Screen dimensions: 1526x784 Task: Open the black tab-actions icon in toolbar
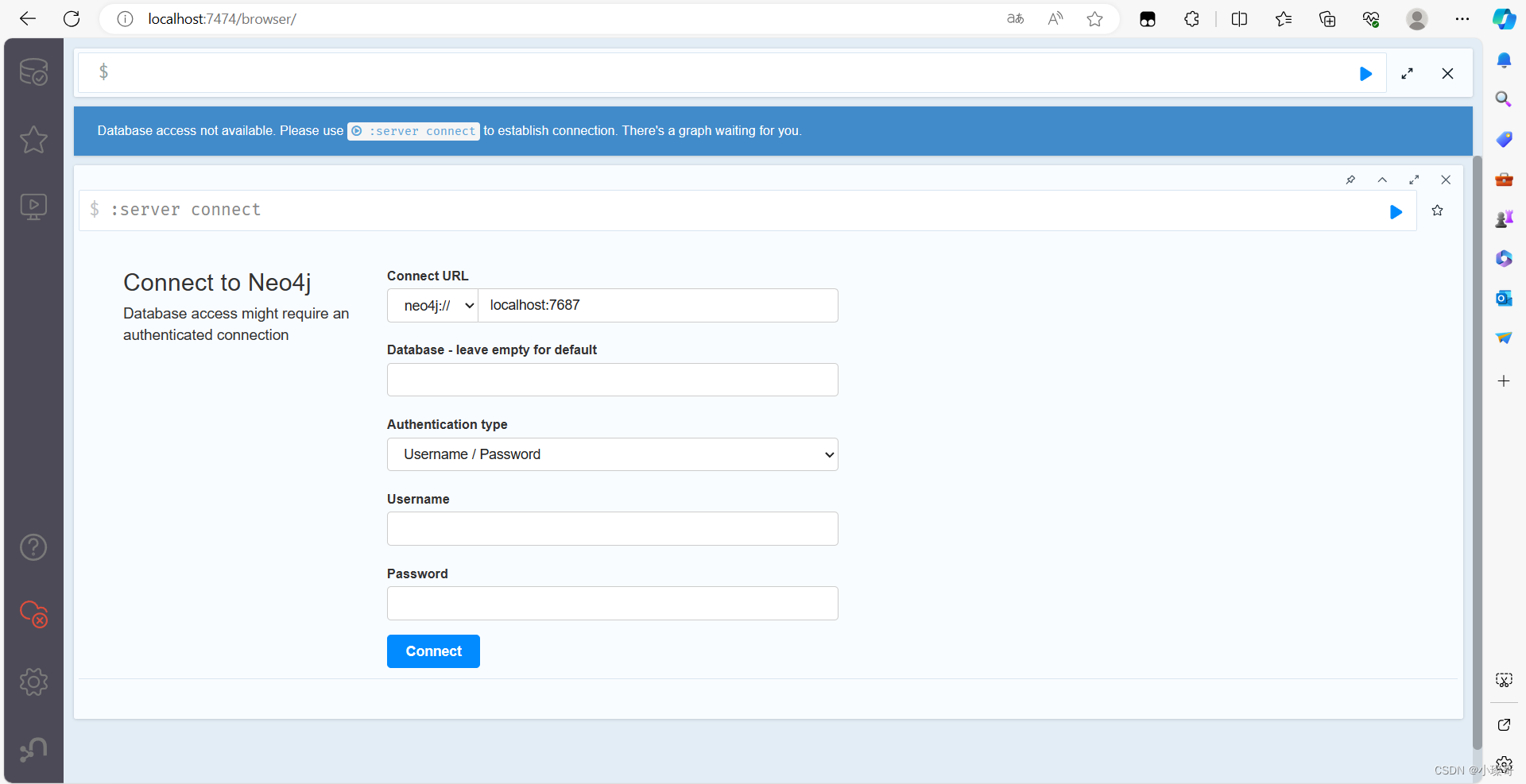(x=1147, y=19)
